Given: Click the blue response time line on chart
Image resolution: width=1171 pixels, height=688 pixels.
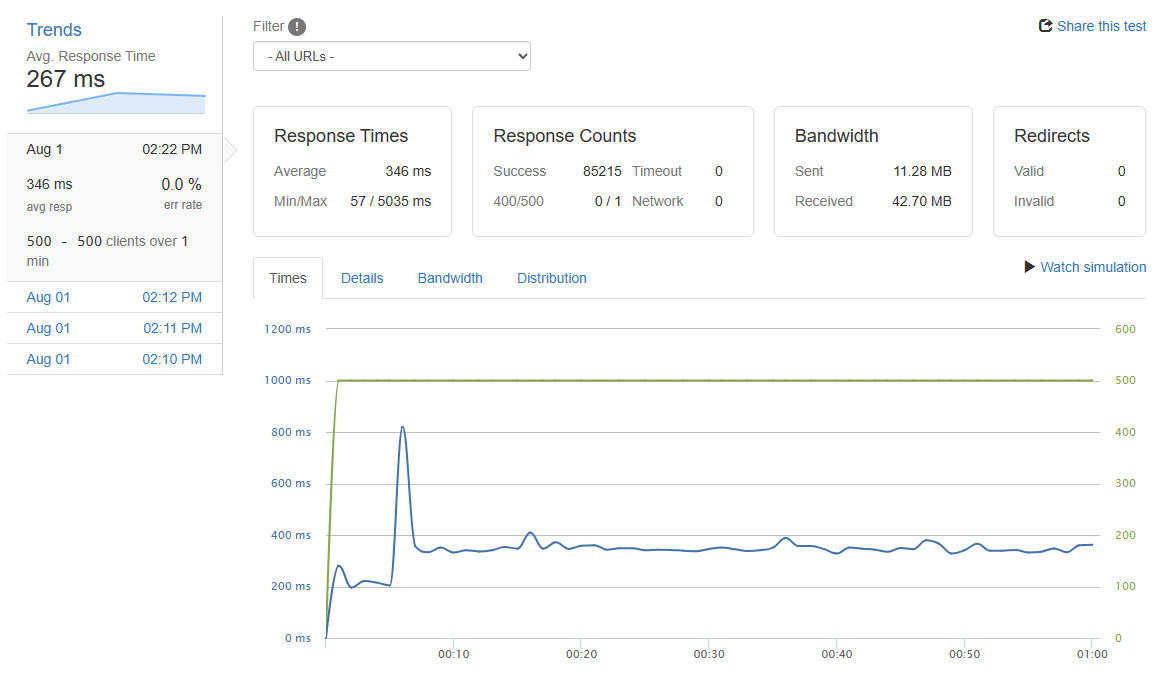Looking at the screenshot, I should (700, 550).
